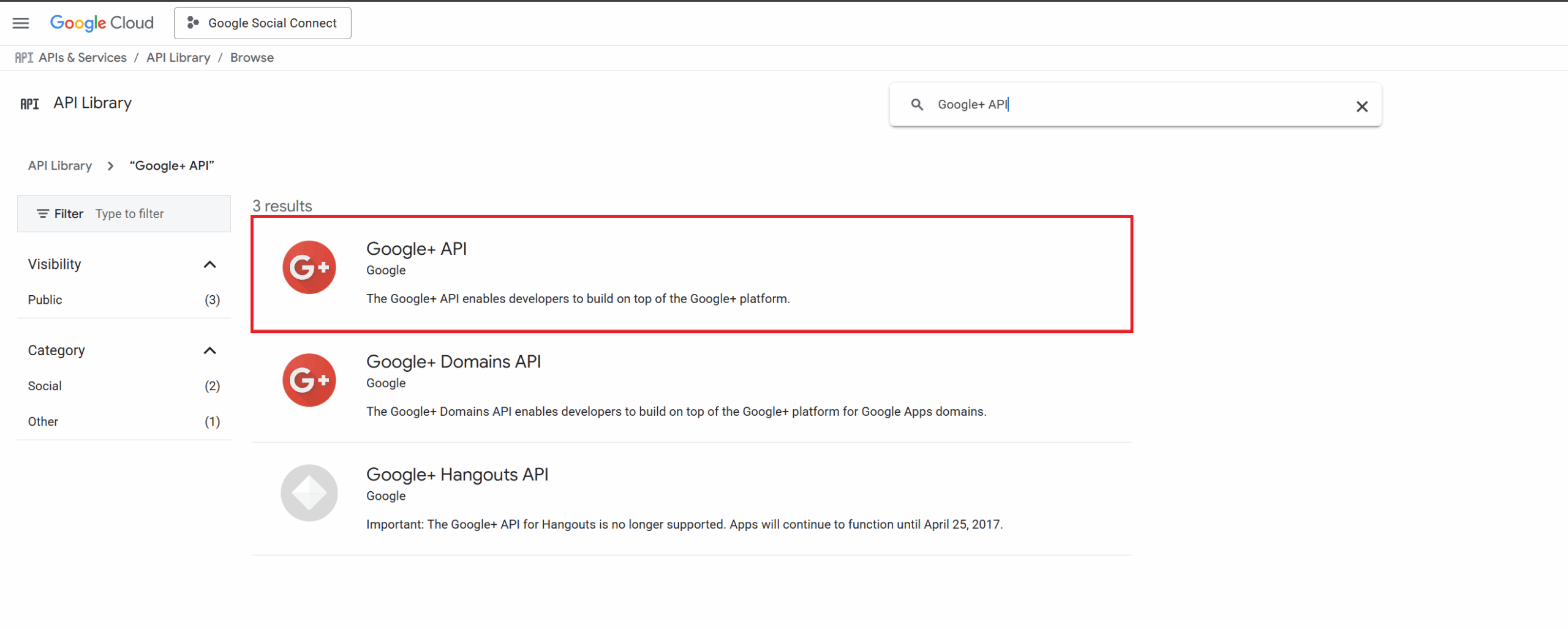Click the API icon beside API Library heading

tap(29, 104)
